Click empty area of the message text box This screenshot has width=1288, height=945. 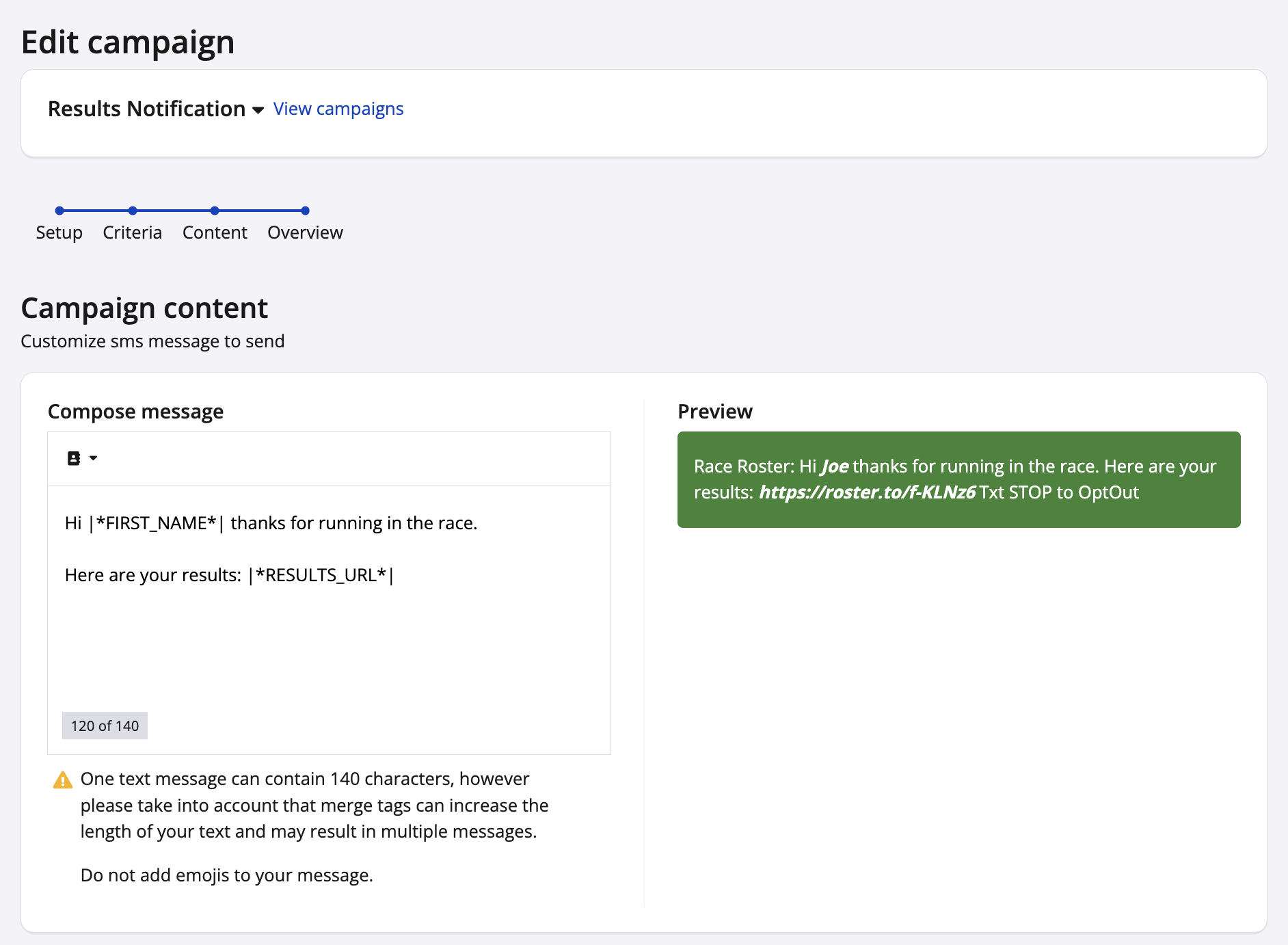pyautogui.click(x=328, y=650)
